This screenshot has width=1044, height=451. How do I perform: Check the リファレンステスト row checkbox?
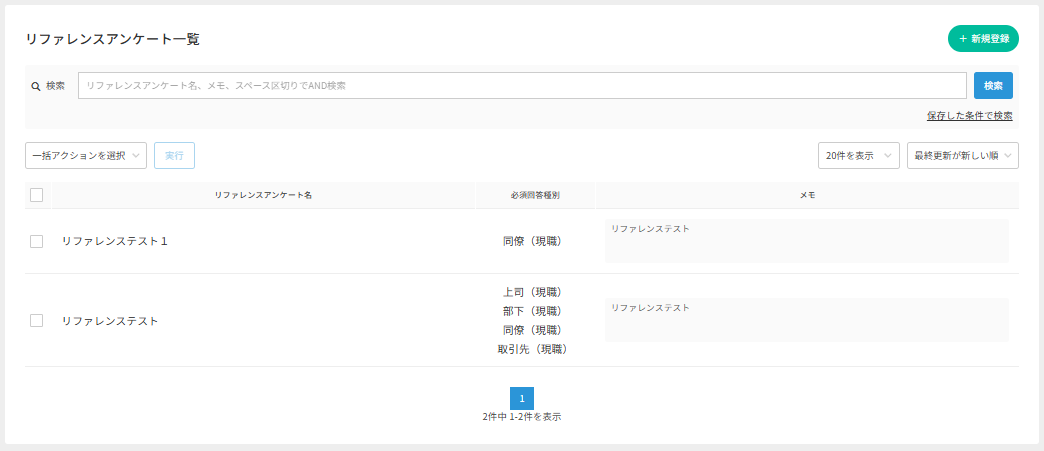coord(37,321)
